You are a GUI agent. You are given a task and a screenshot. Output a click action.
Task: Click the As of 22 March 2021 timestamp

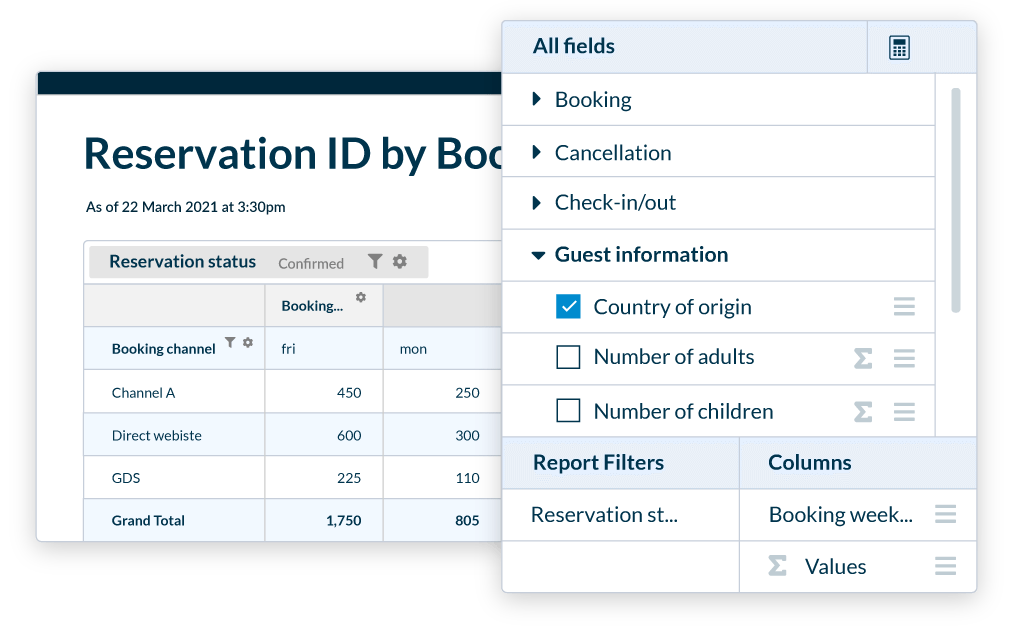[185, 207]
